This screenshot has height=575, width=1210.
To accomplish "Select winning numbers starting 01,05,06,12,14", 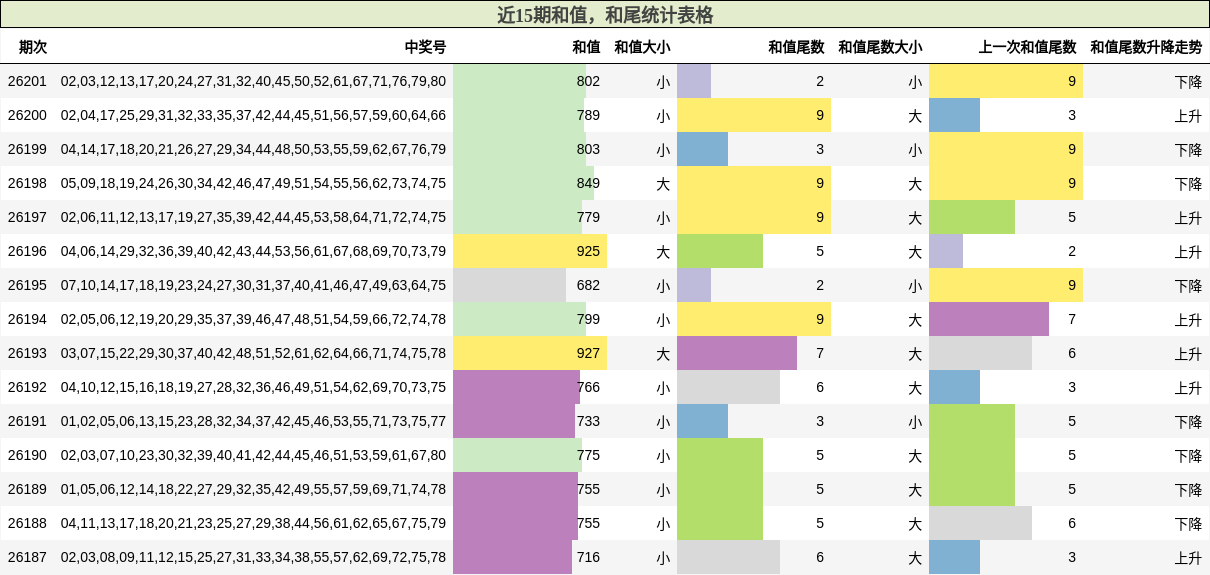I will tap(253, 489).
